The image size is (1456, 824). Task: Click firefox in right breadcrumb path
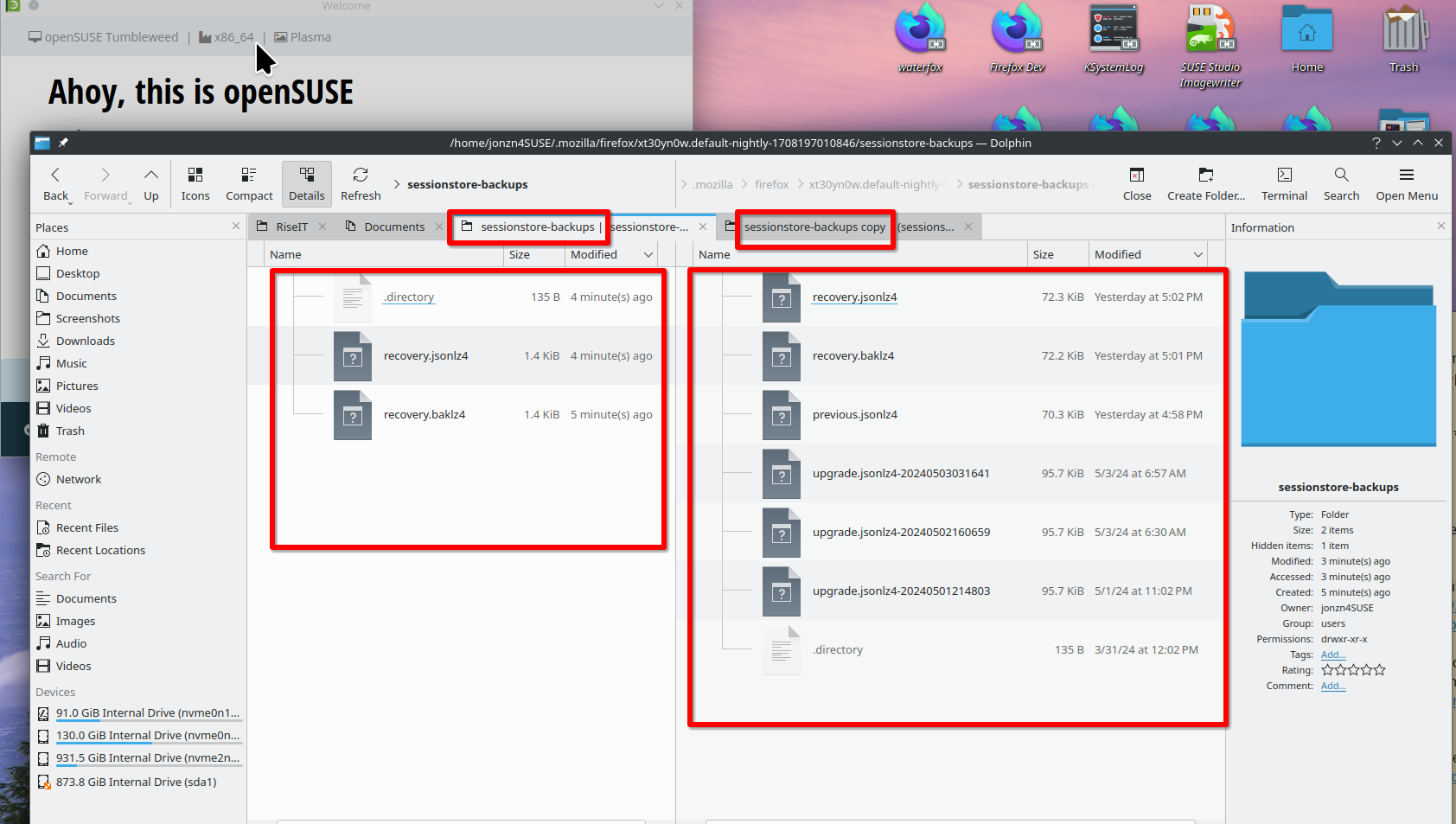pyautogui.click(x=771, y=184)
